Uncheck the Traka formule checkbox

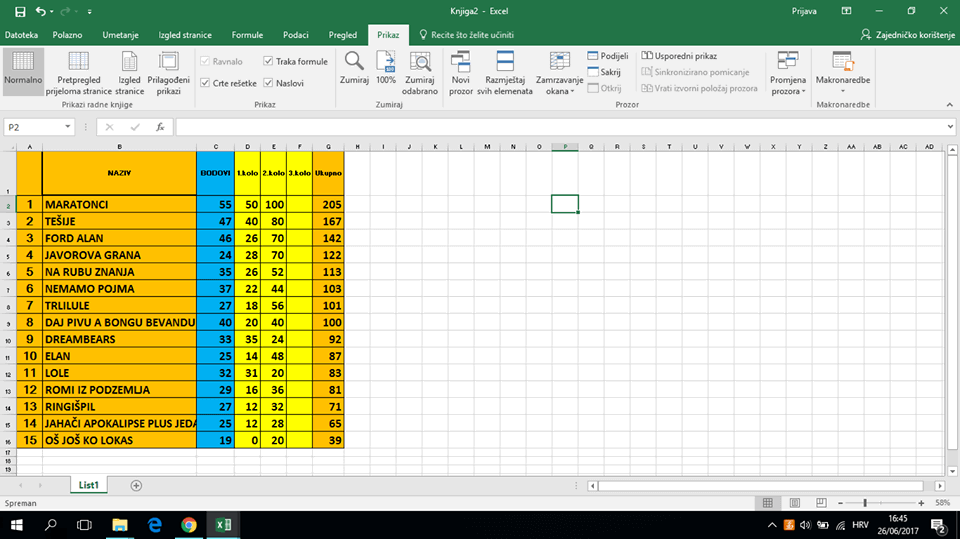tap(268, 62)
